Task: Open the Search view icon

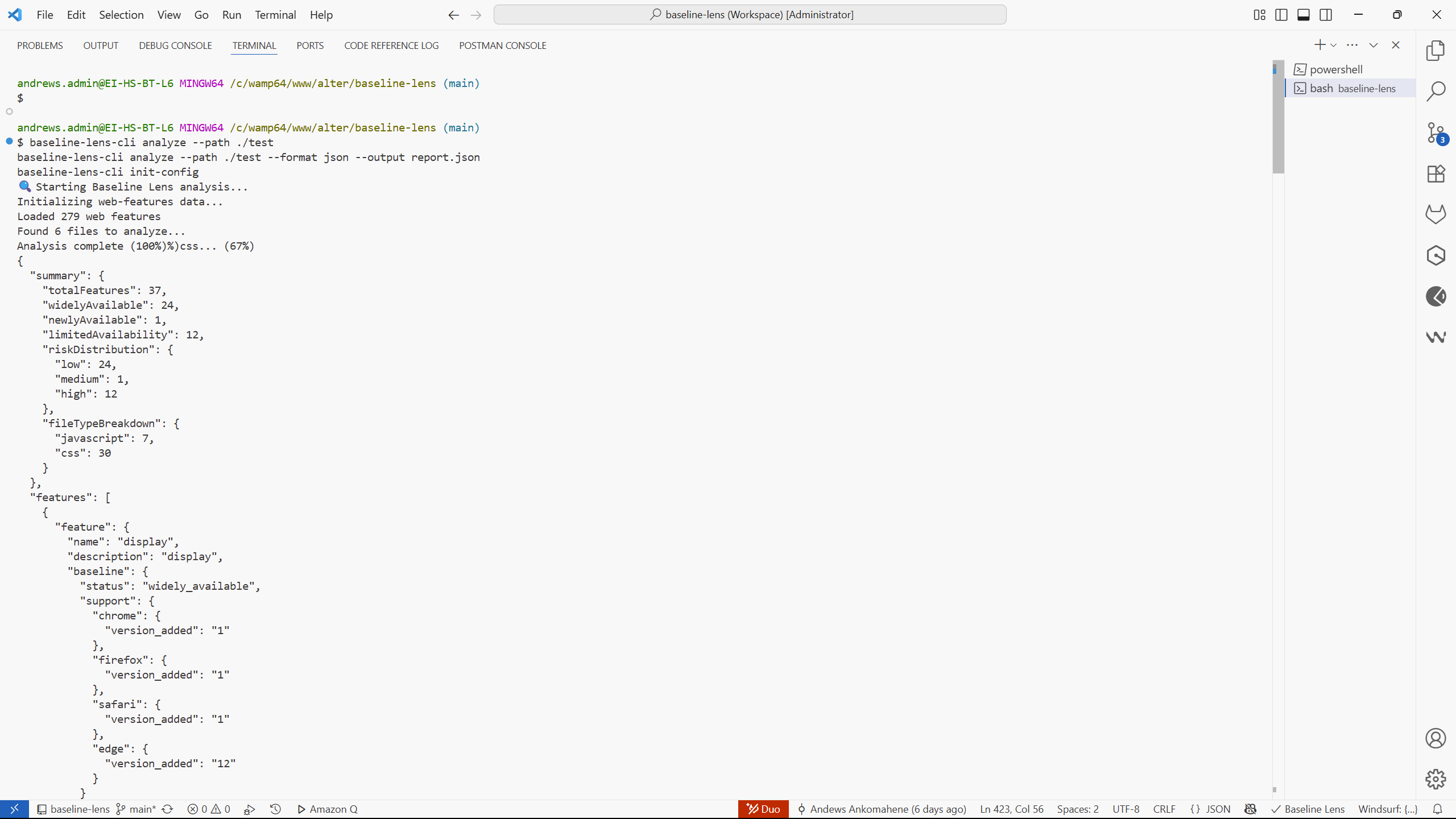Action: click(1436, 91)
